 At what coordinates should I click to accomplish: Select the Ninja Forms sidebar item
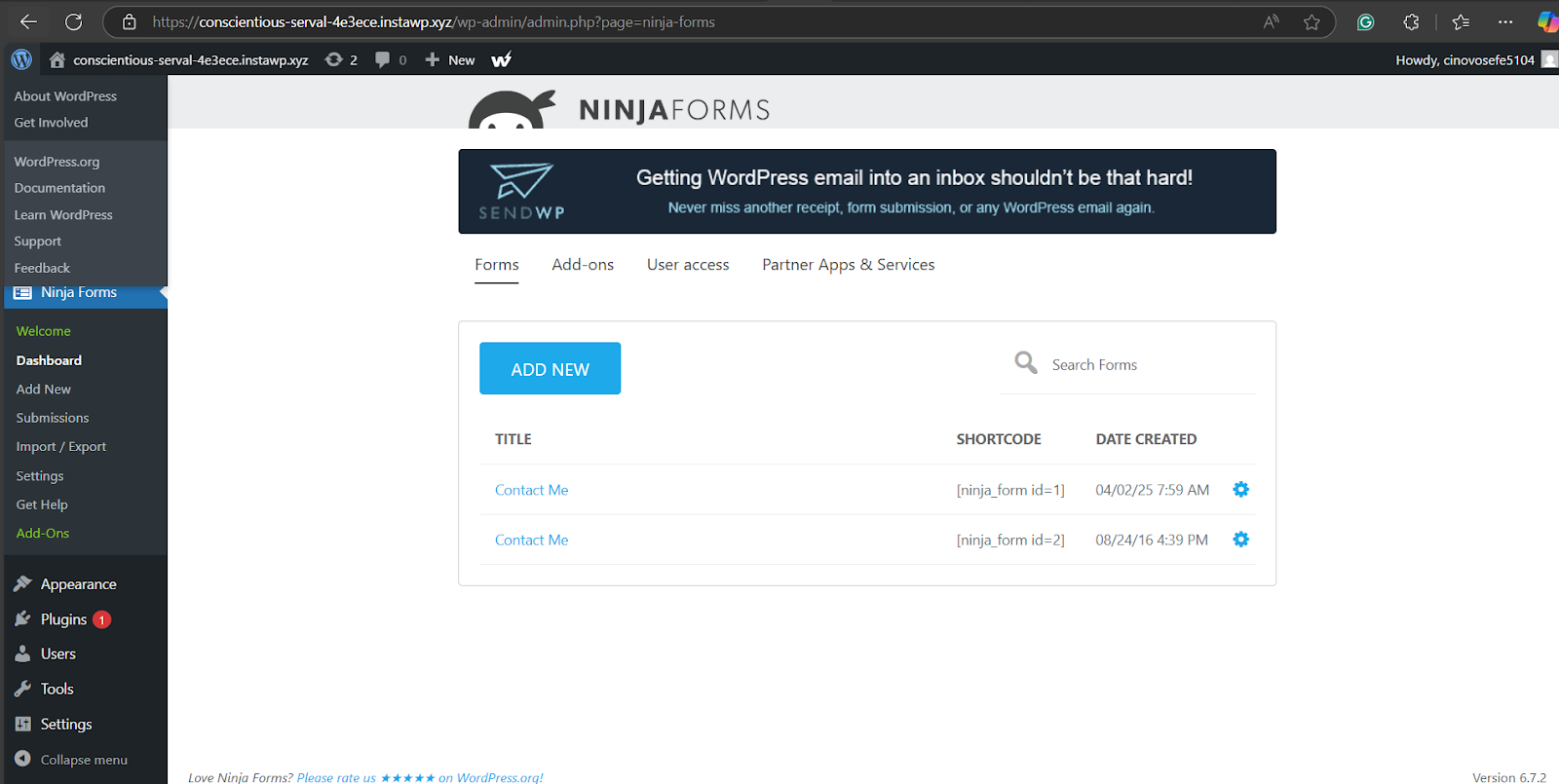[x=84, y=292]
